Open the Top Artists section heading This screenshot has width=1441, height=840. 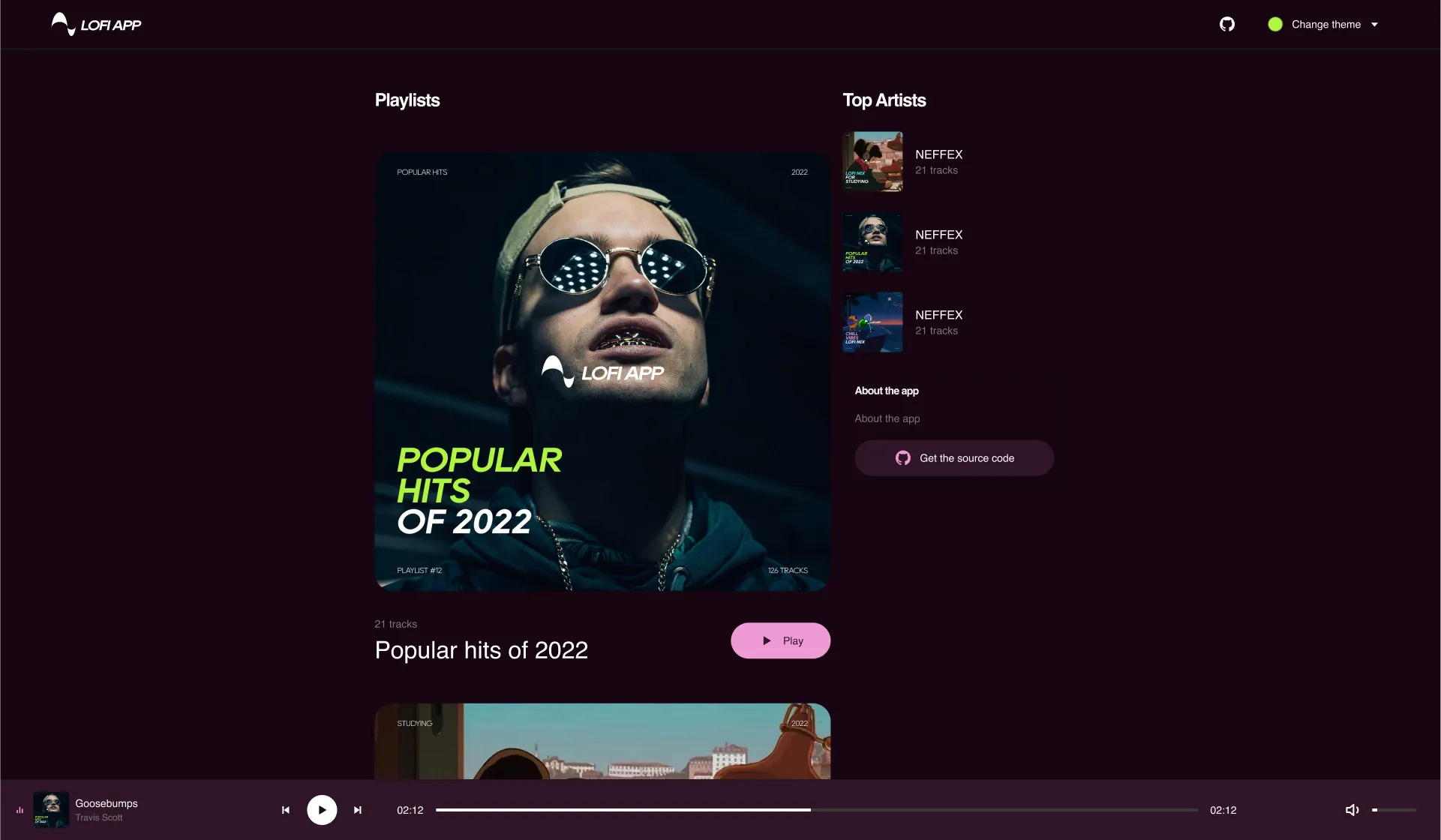click(x=884, y=100)
